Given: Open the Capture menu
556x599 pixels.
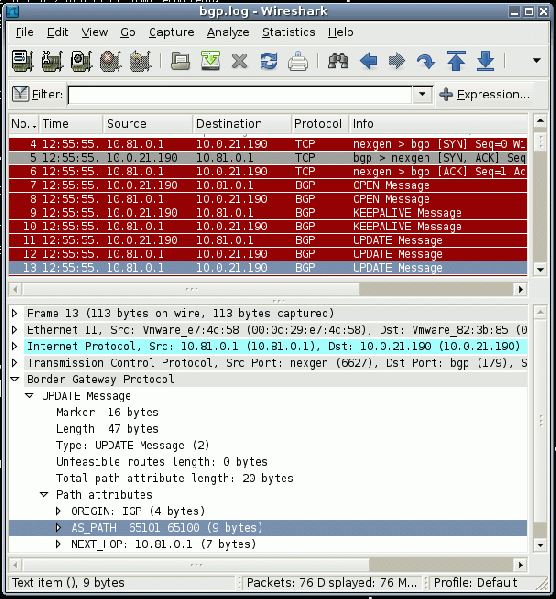Looking at the screenshot, I should (x=172, y=32).
